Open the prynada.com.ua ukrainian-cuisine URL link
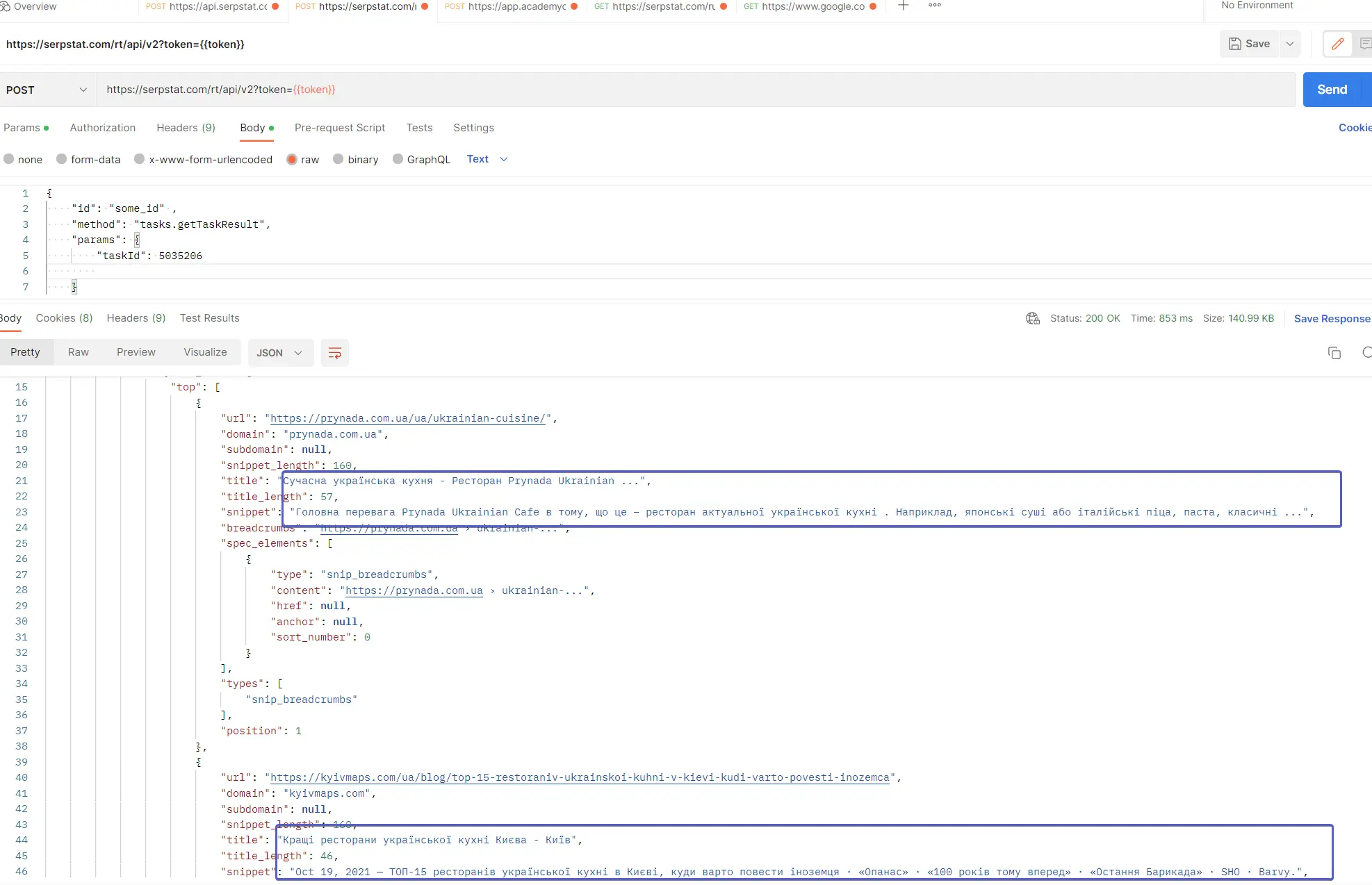 click(407, 418)
